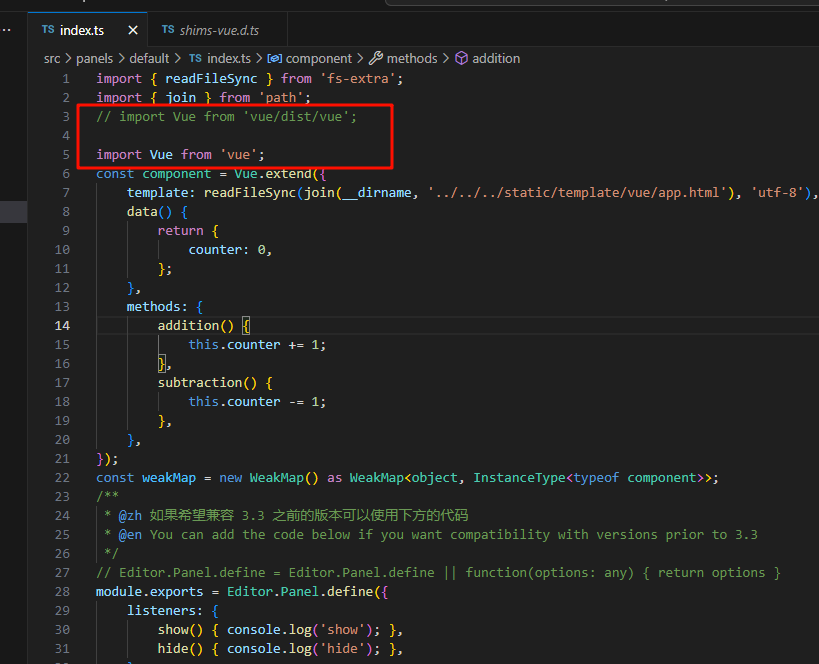The image size is (819, 664).
Task: Click the commented Editor.Panel.define fallback line
Action: pyautogui.click(x=438, y=573)
